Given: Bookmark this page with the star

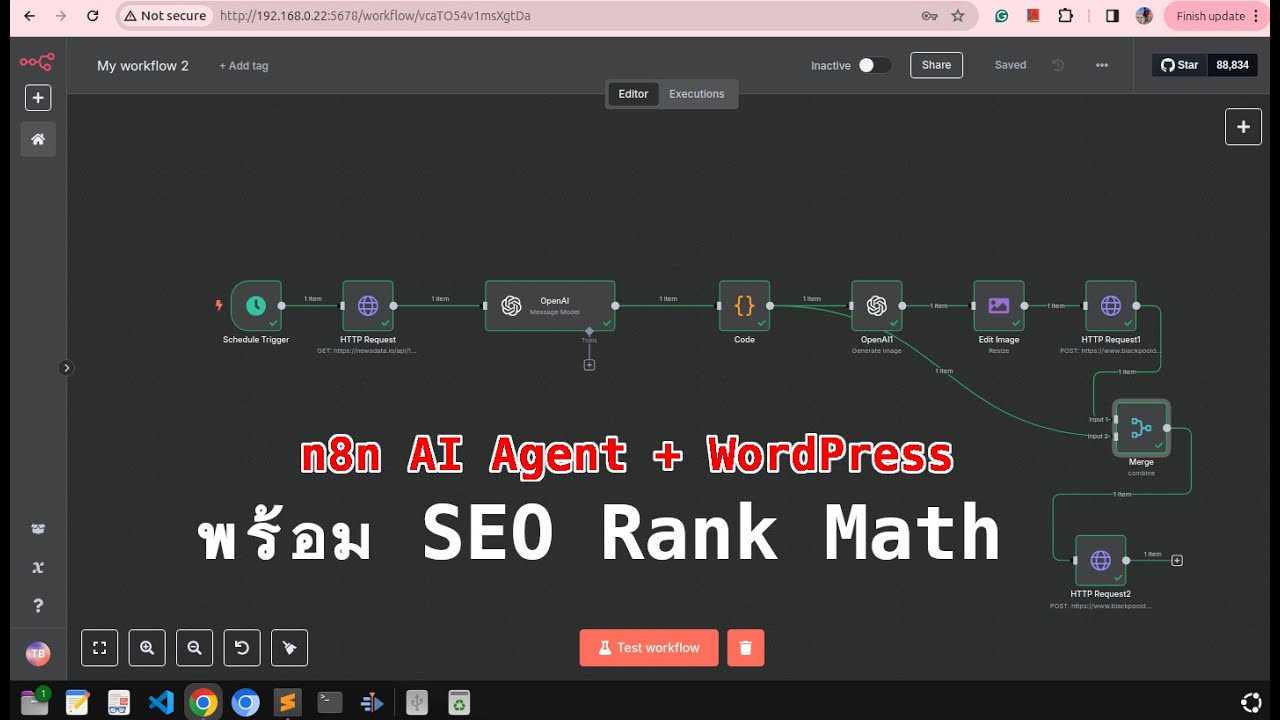Looking at the screenshot, I should 957,16.
